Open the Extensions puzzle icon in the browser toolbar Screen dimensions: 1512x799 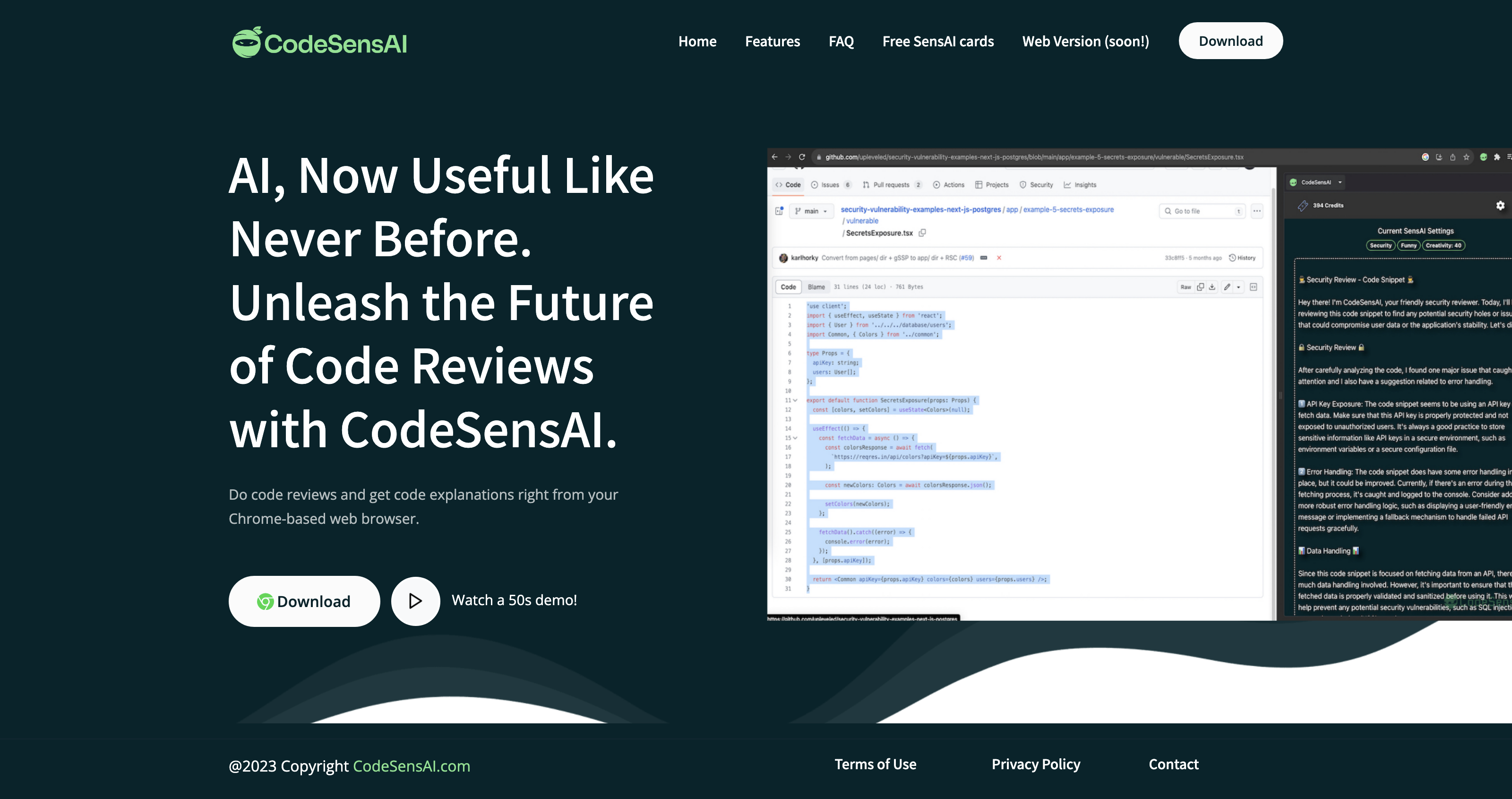pos(1497,157)
